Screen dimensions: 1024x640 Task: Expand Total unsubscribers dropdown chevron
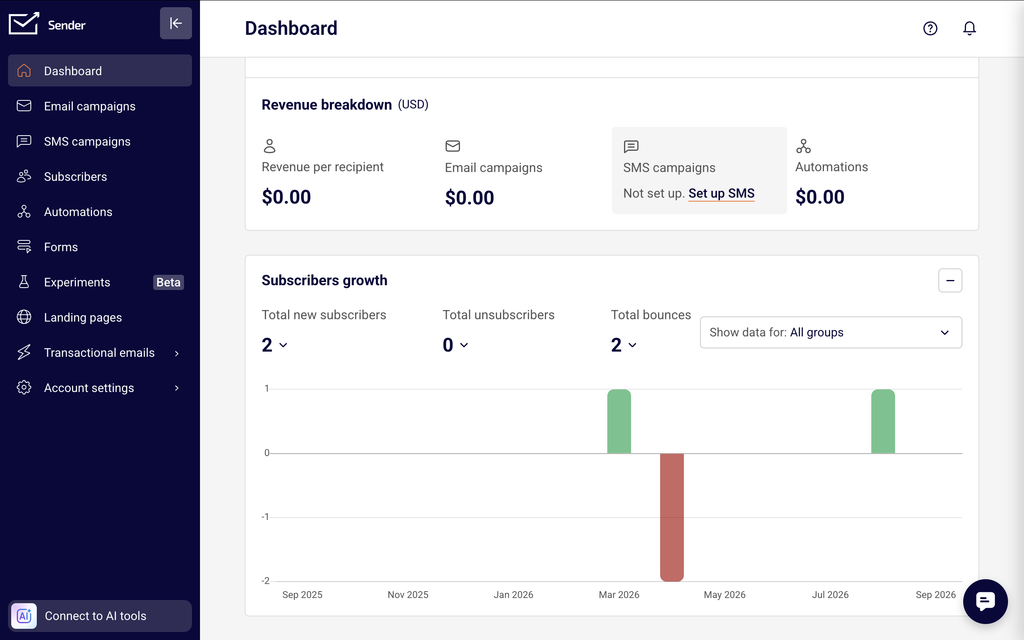coord(464,345)
